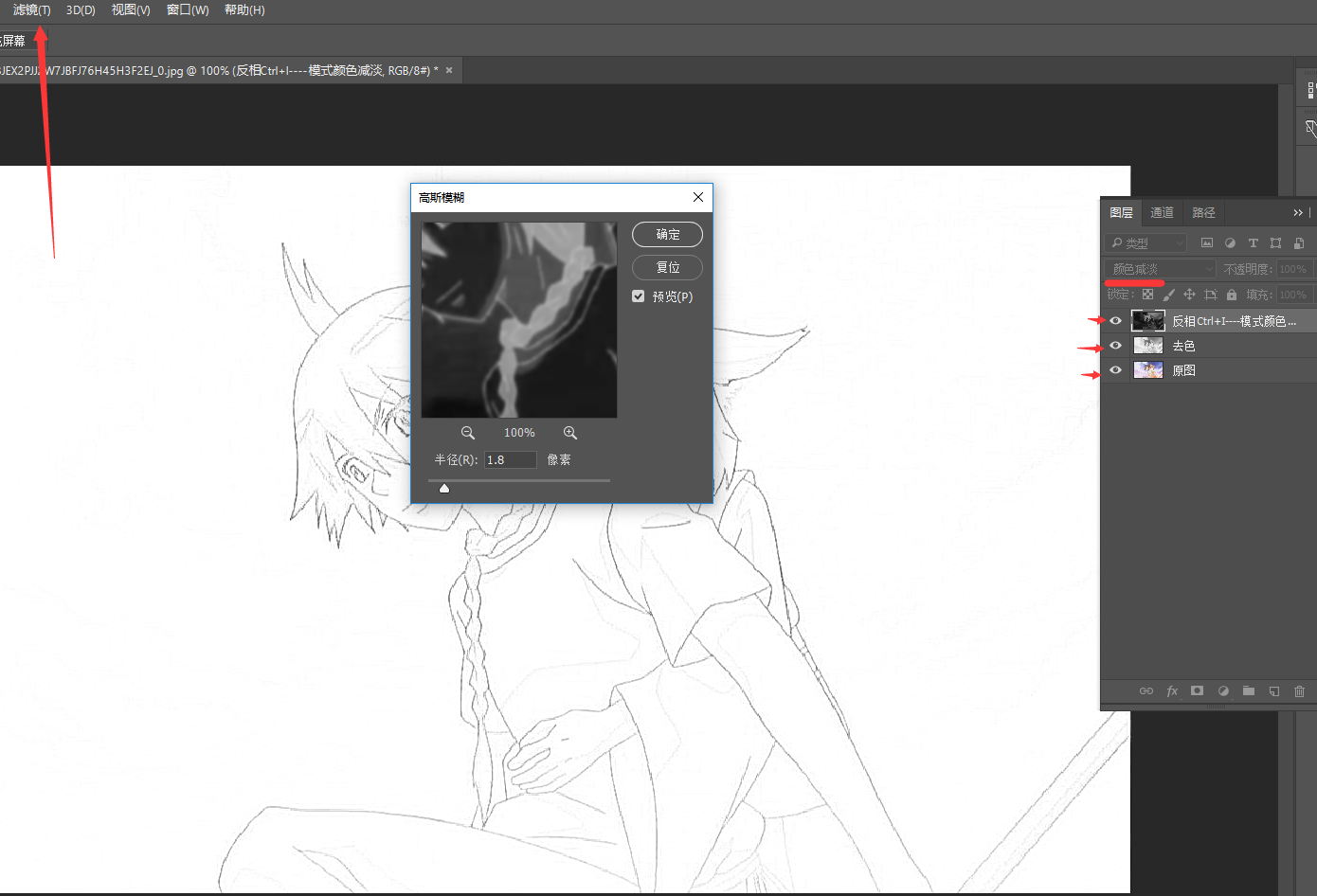1317x896 pixels.
Task: Click the 半径(R) radius input field
Action: [x=511, y=459]
